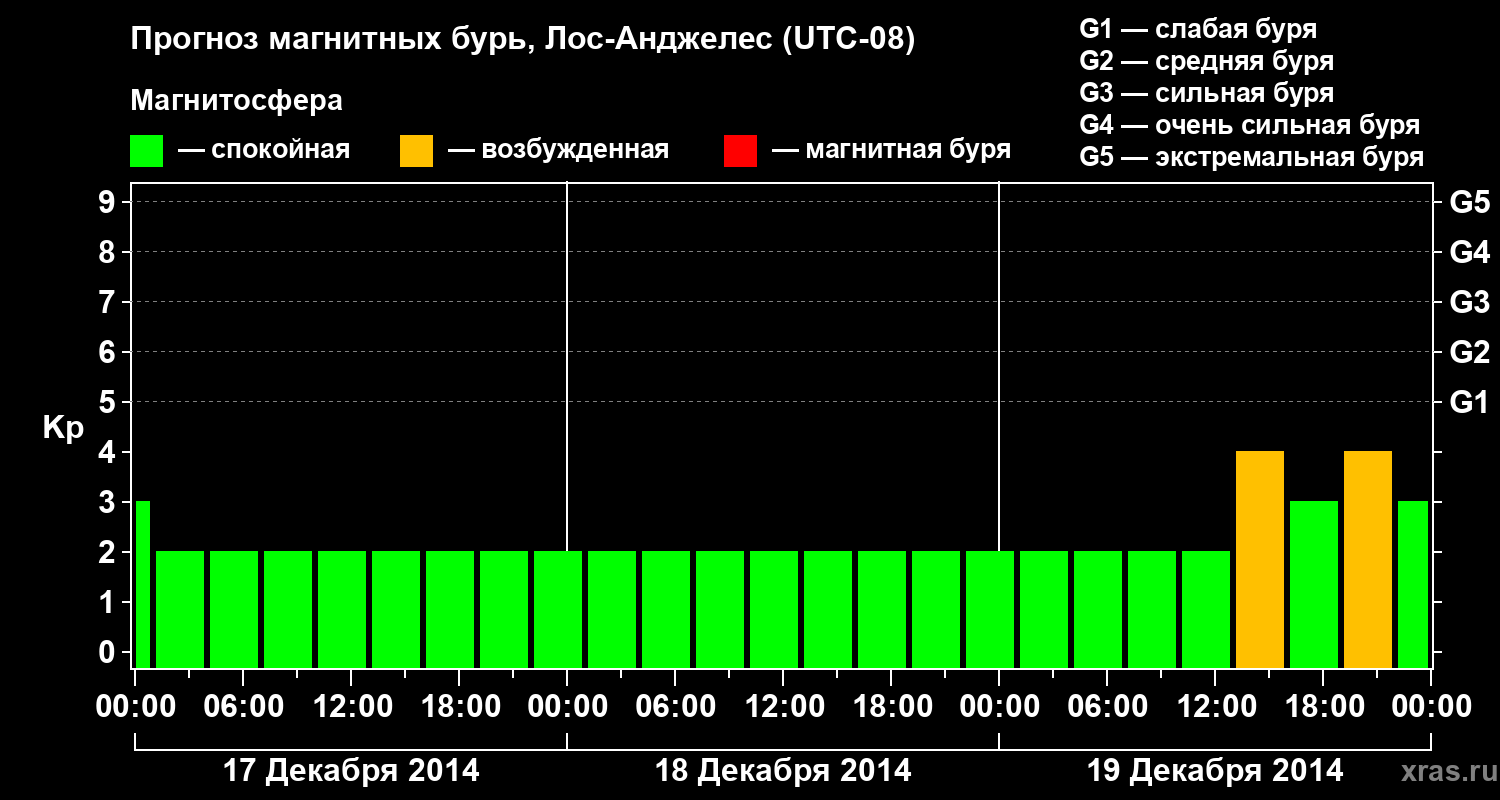The width and height of the screenshot is (1500, 800).
Task: Click the G2 label on the right axis
Action: pos(1470,352)
